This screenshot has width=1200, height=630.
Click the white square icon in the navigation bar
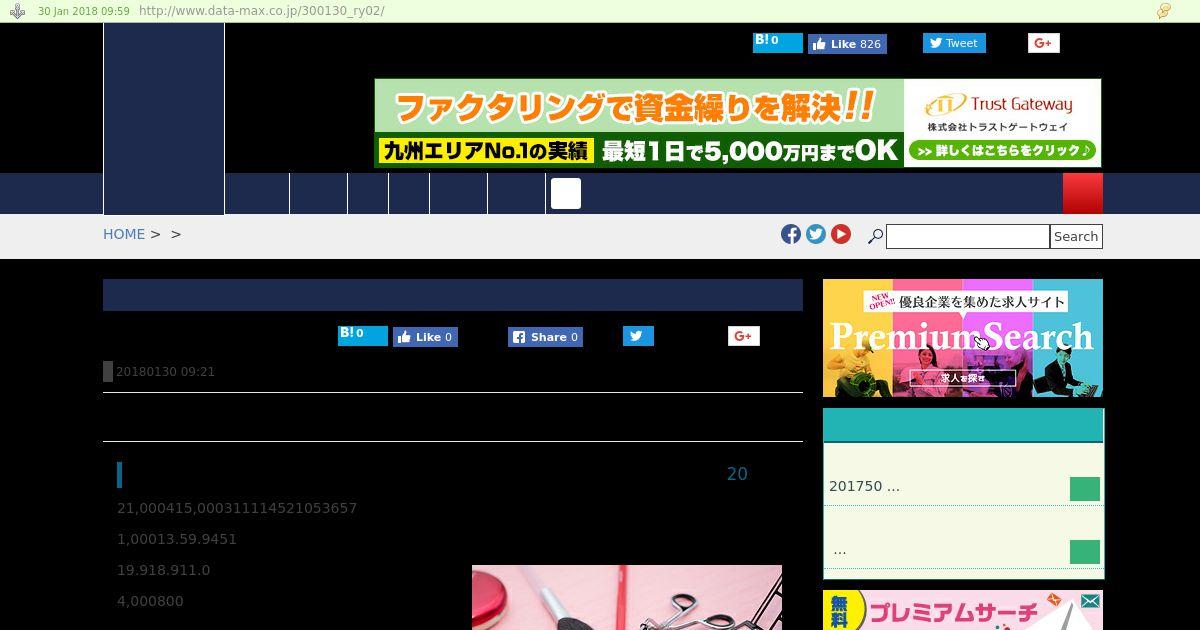pos(566,193)
